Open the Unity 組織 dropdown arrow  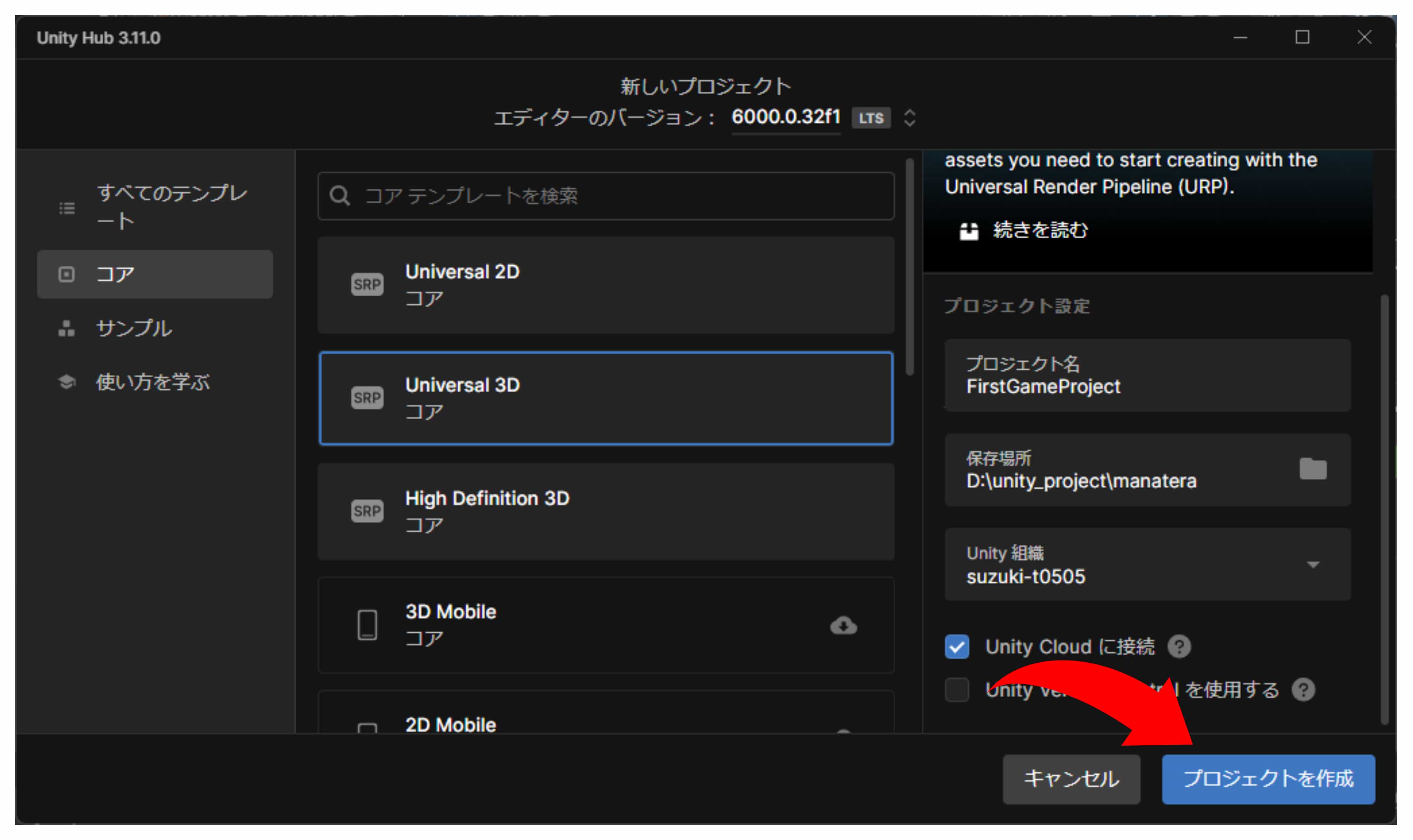click(1313, 564)
